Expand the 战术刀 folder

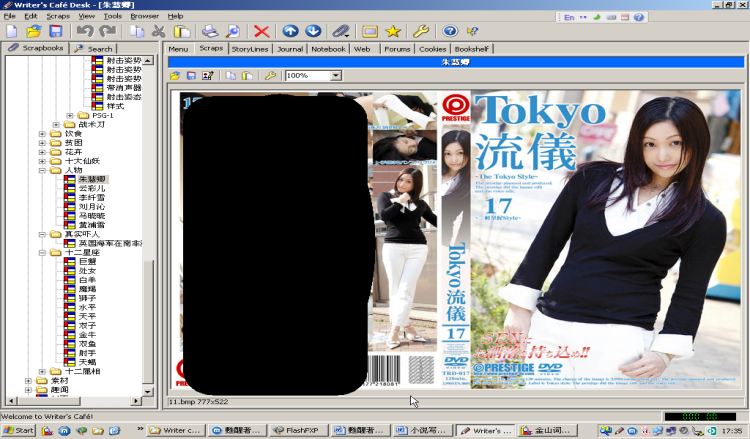[x=56, y=124]
